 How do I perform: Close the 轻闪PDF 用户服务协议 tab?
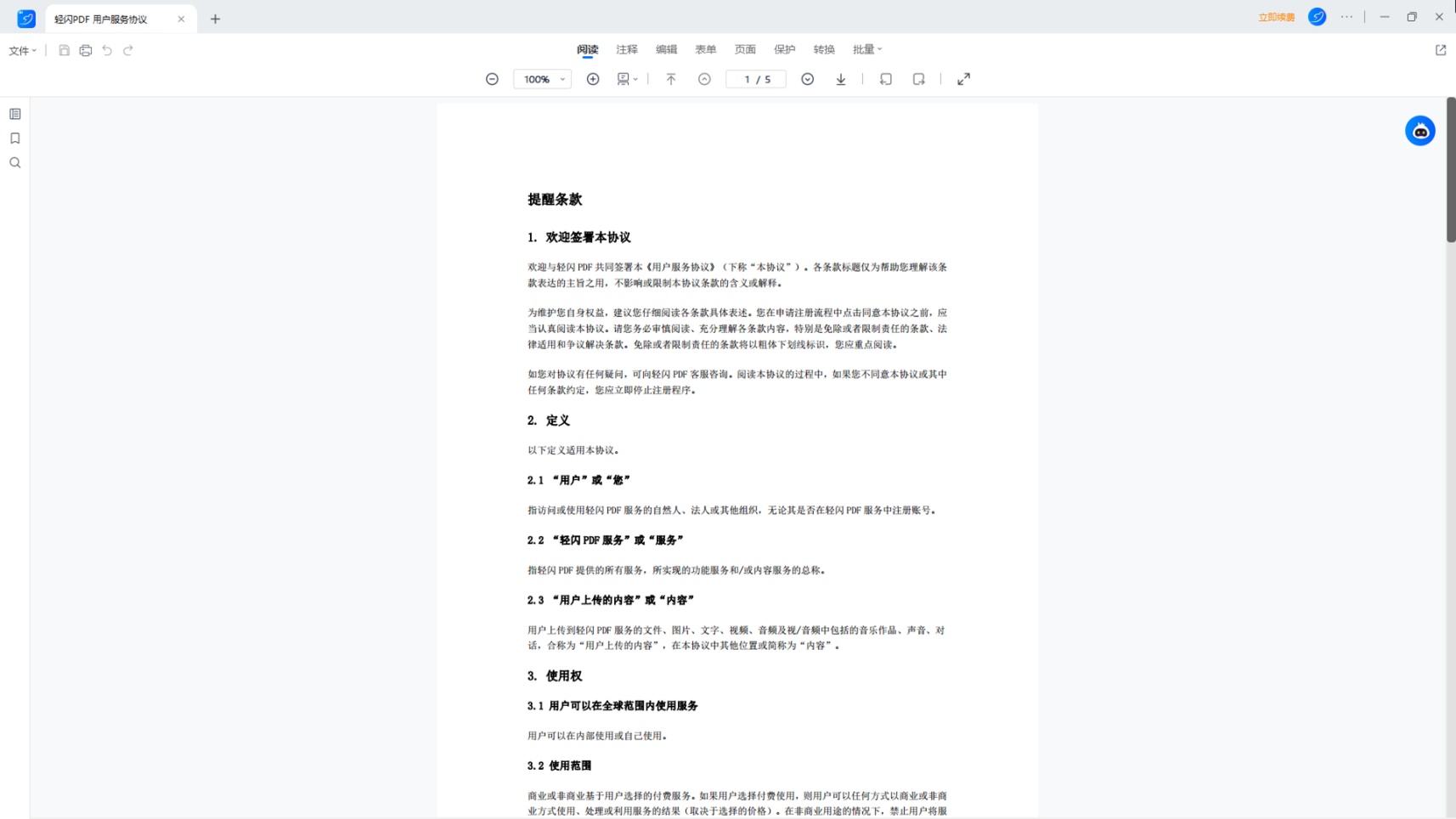click(181, 19)
